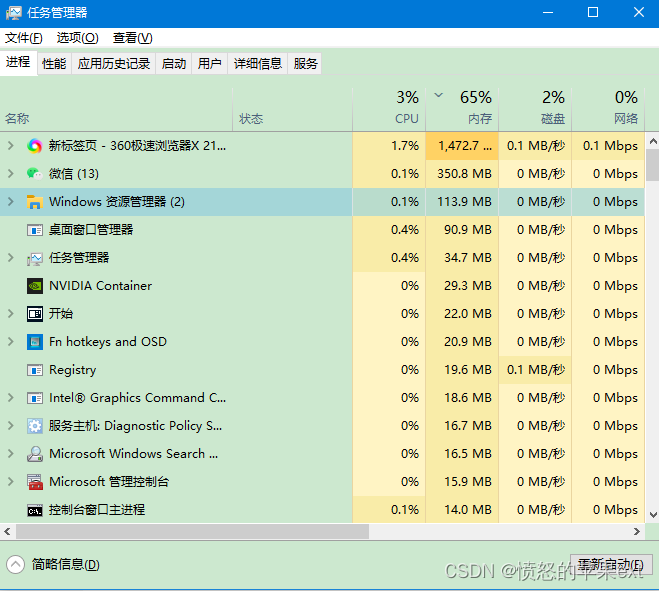659x591 pixels.
Task: Click the WeChat (微信) process icon
Action: tap(35, 174)
